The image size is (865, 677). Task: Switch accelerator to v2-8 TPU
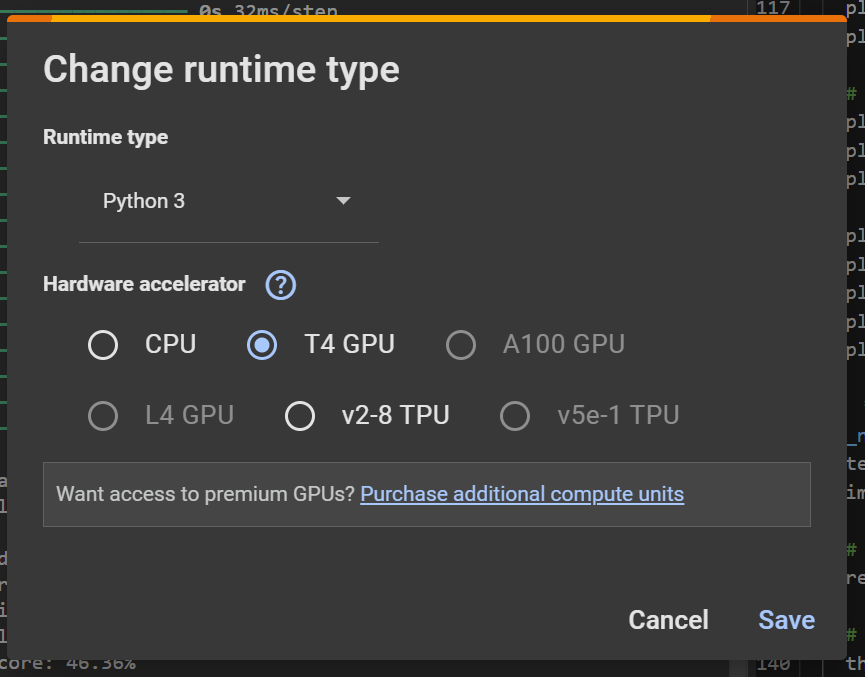(300, 415)
